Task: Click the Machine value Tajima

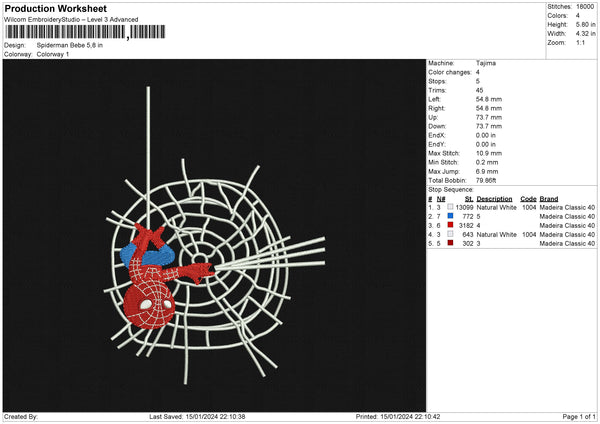Action: (486, 63)
